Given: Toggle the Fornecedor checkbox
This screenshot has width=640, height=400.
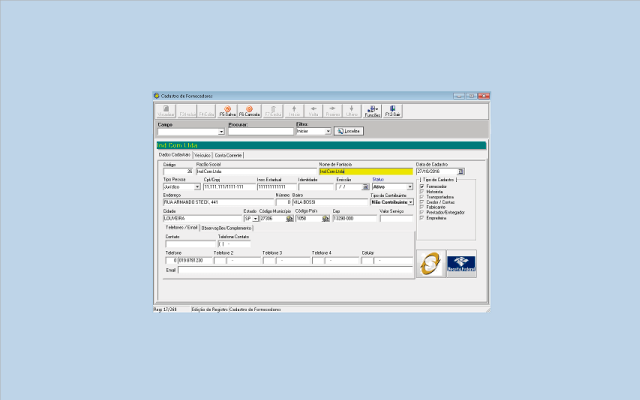Looking at the screenshot, I should 422,186.
